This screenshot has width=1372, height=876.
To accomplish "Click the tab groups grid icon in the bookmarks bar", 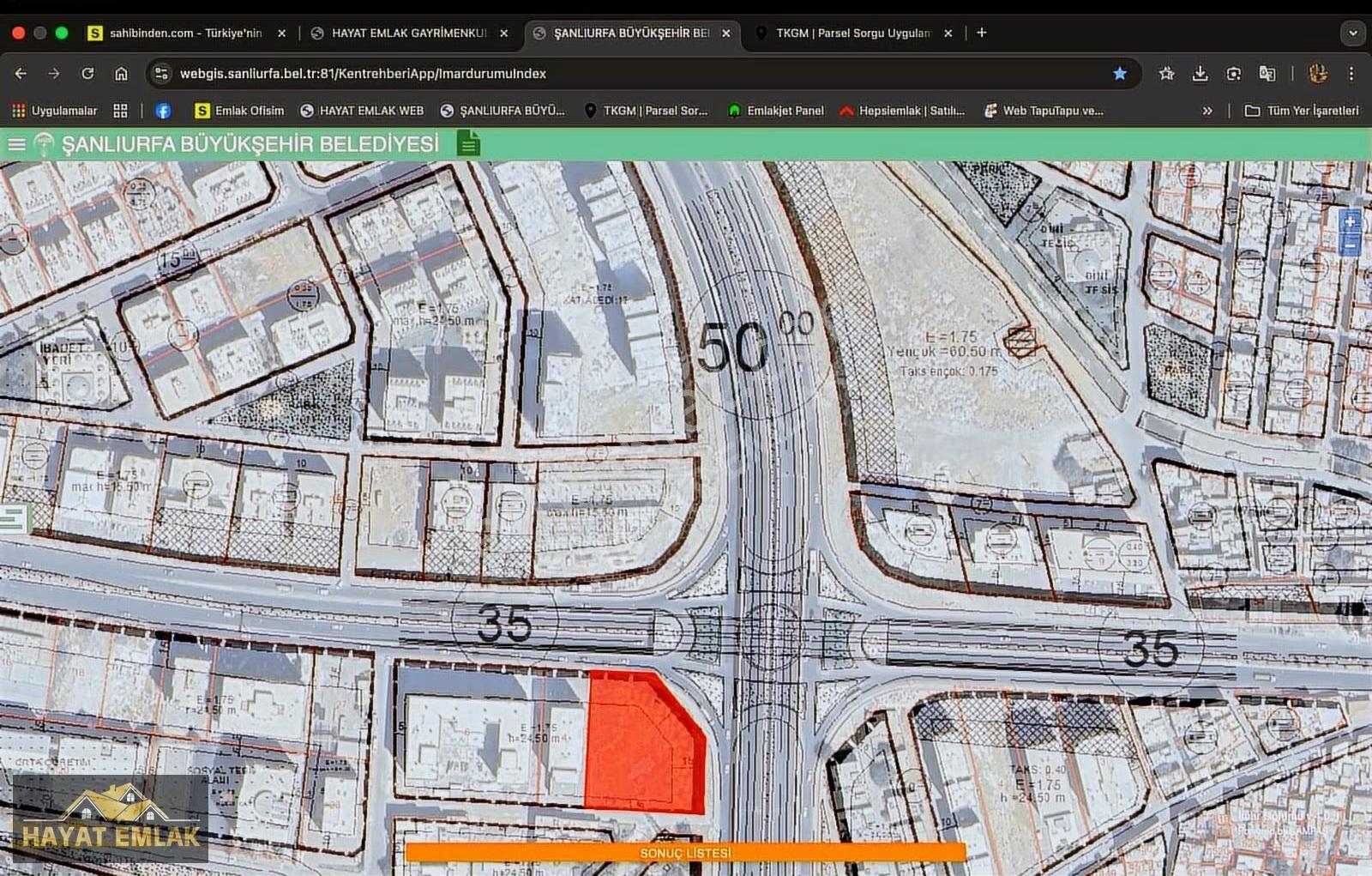I will point(120,111).
